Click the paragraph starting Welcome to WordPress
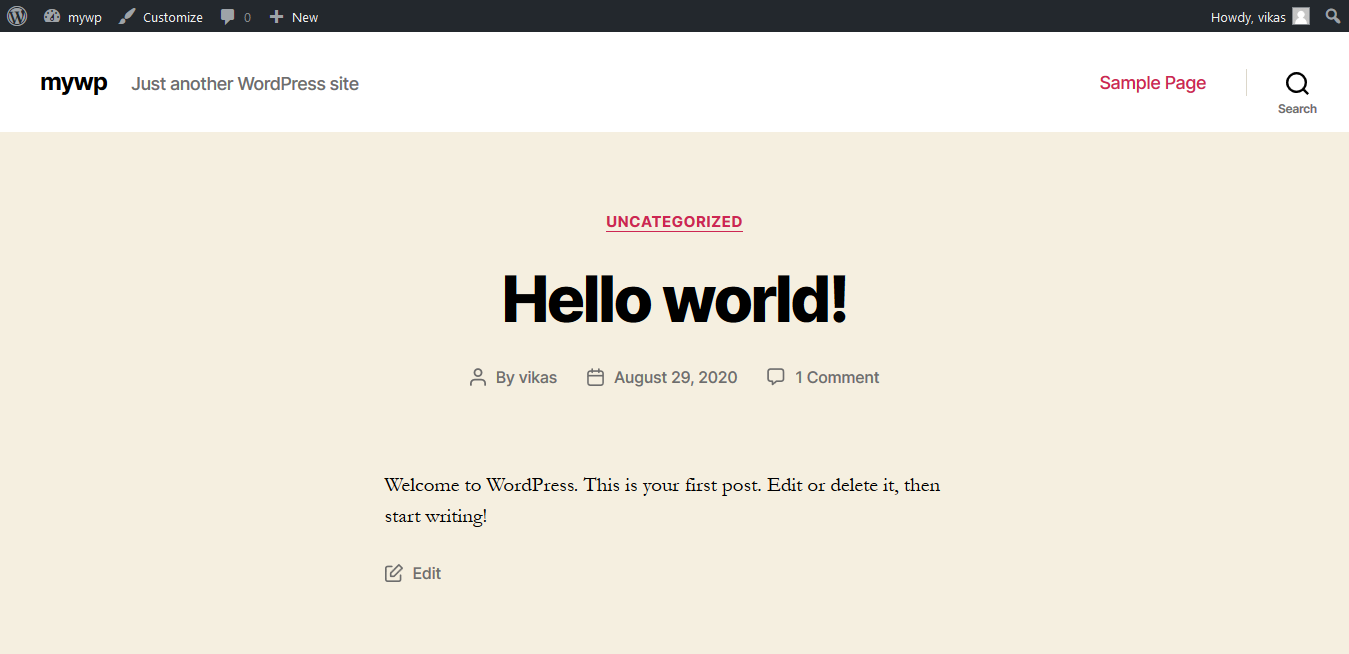Image resolution: width=1349 pixels, height=654 pixels. (x=662, y=501)
